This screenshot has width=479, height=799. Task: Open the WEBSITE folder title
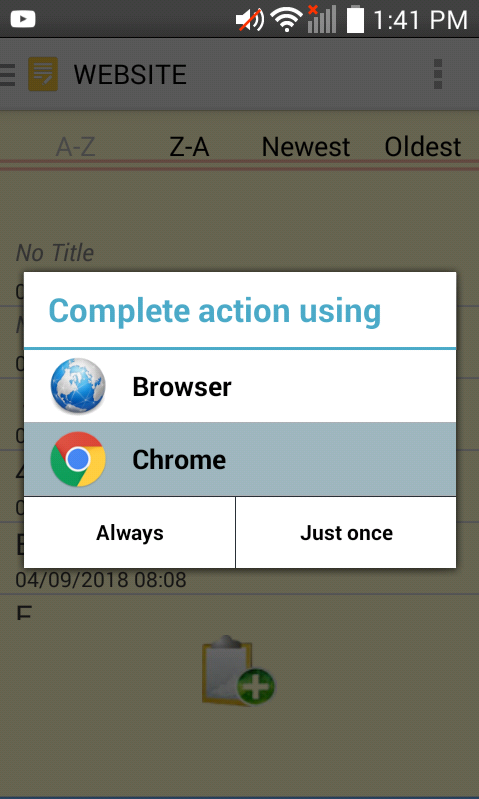point(130,74)
